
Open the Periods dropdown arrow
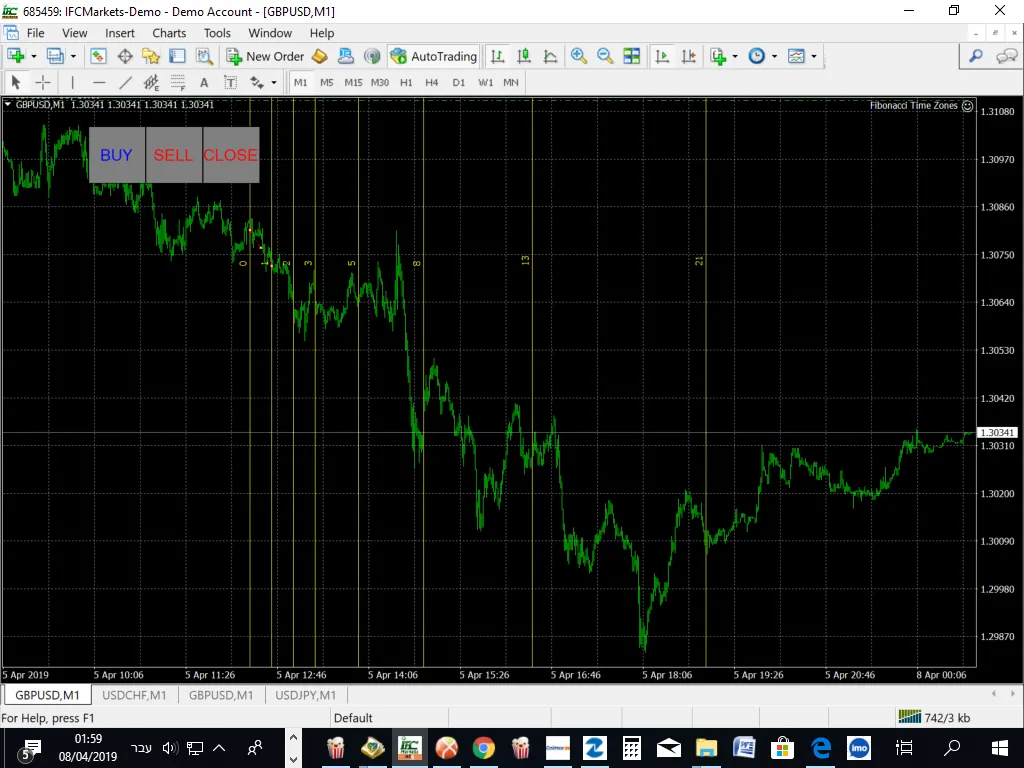[773, 56]
